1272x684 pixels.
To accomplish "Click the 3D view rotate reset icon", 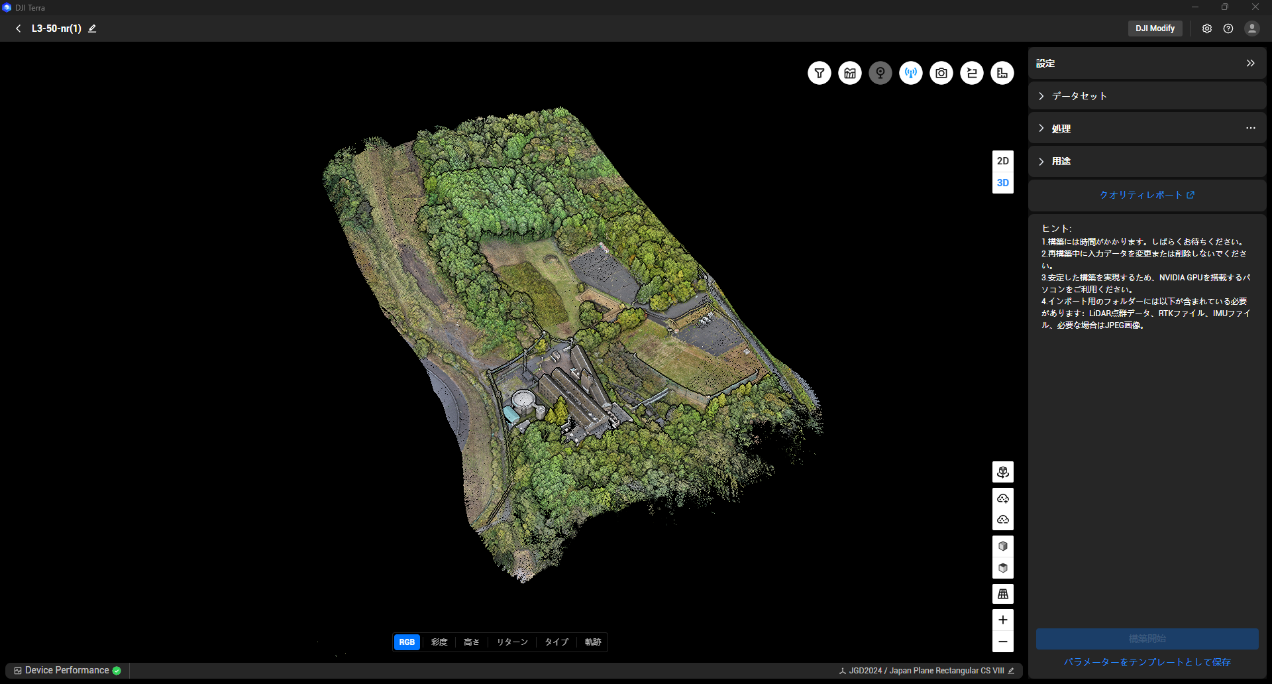I will [x=1003, y=472].
